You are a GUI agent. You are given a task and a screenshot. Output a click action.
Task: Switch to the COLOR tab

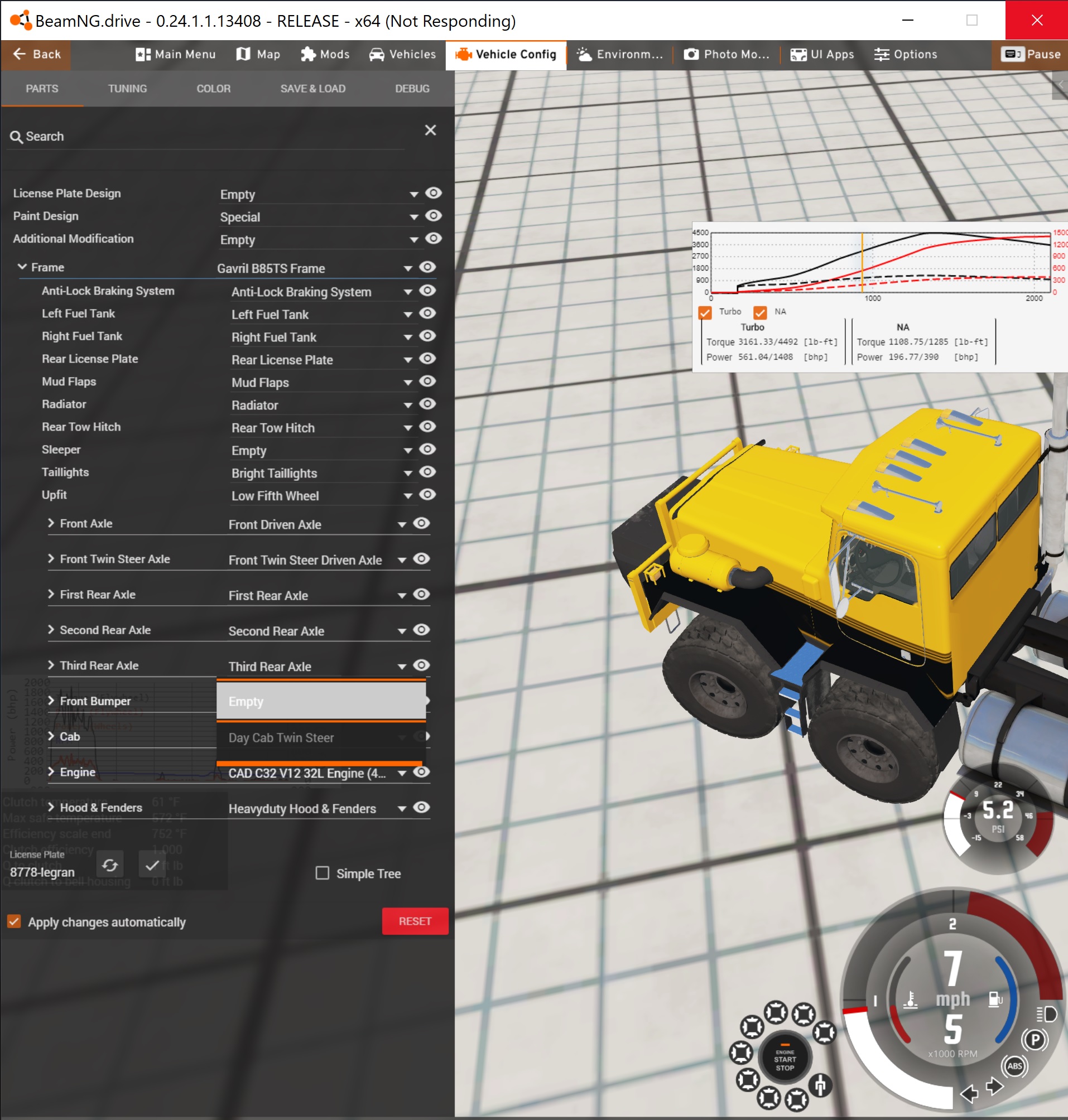tap(214, 89)
